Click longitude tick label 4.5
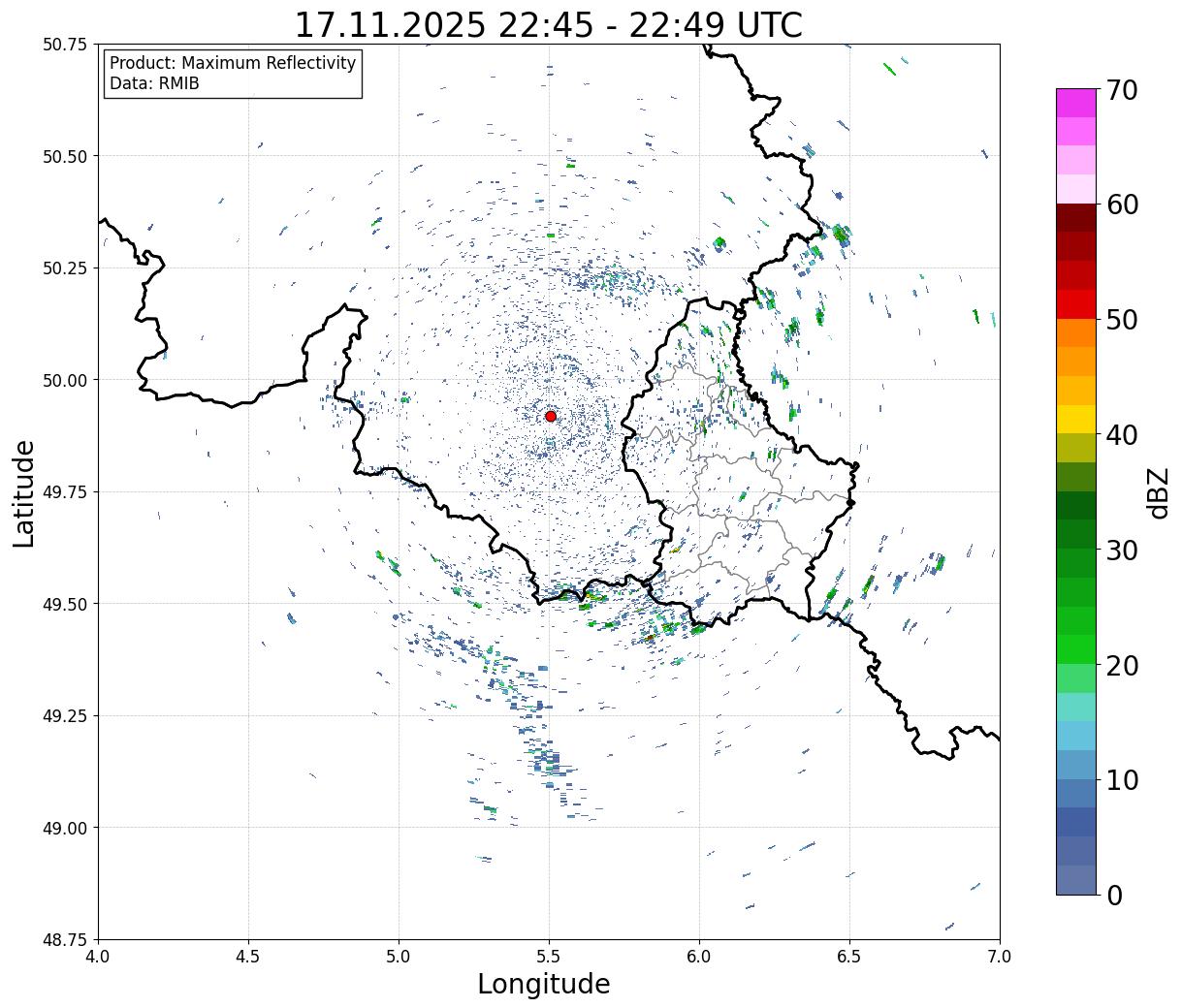This screenshot has width=1182, height=1008. pyautogui.click(x=248, y=957)
